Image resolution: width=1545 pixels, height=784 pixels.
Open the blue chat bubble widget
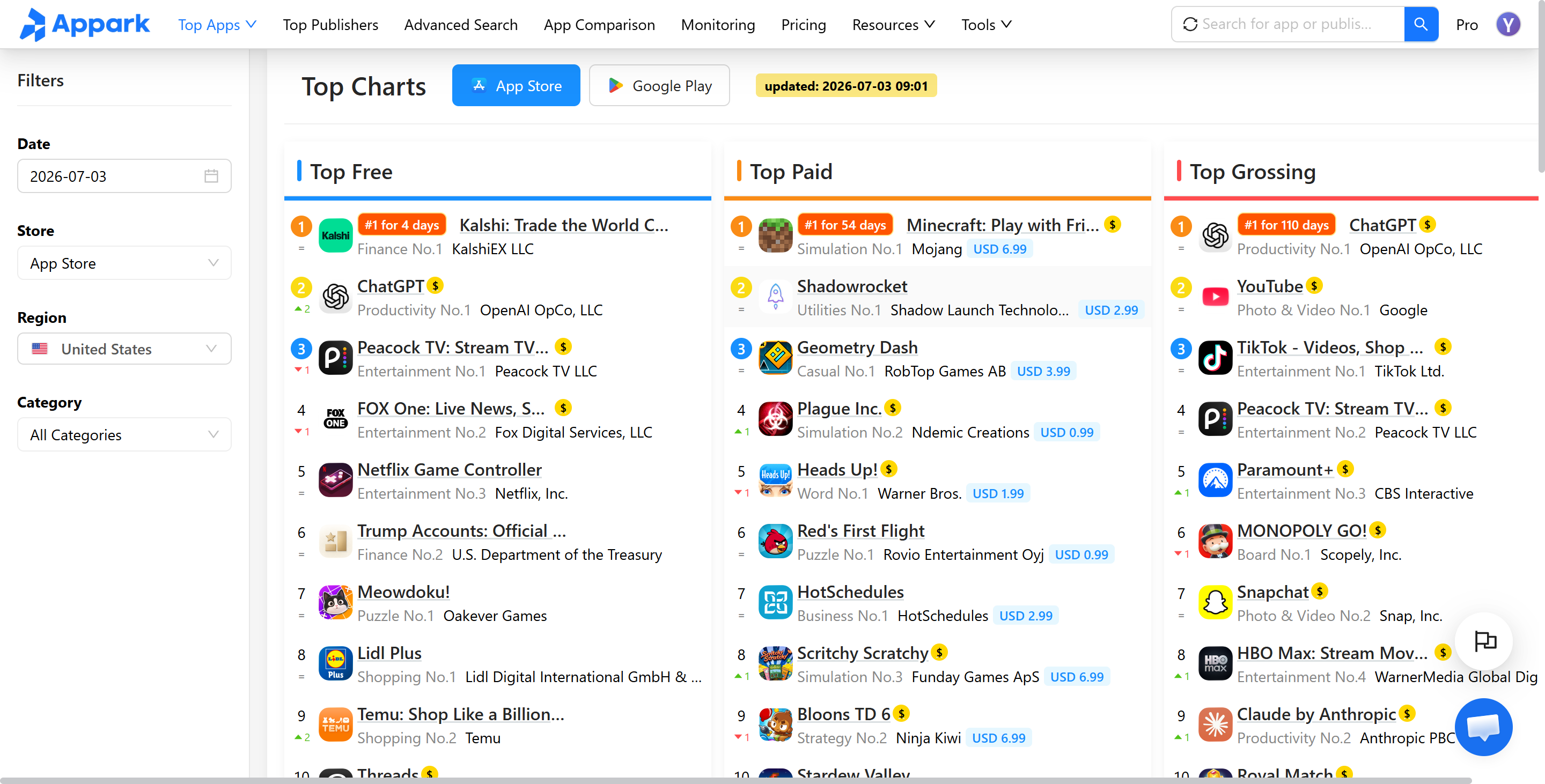click(1483, 727)
